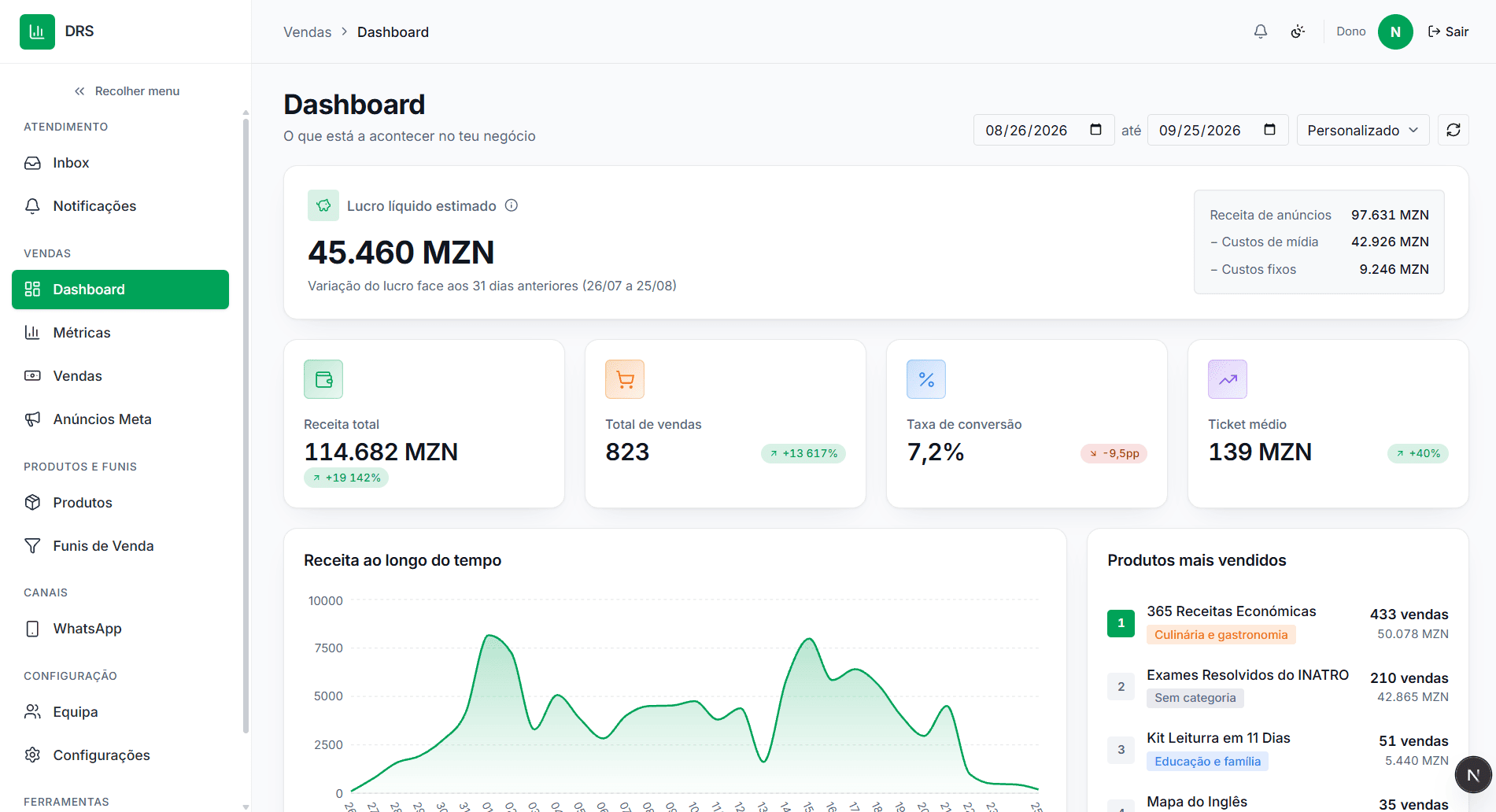Screen dimensions: 1496x812
Task: Open Configurações in sidebar
Action: 120,755
